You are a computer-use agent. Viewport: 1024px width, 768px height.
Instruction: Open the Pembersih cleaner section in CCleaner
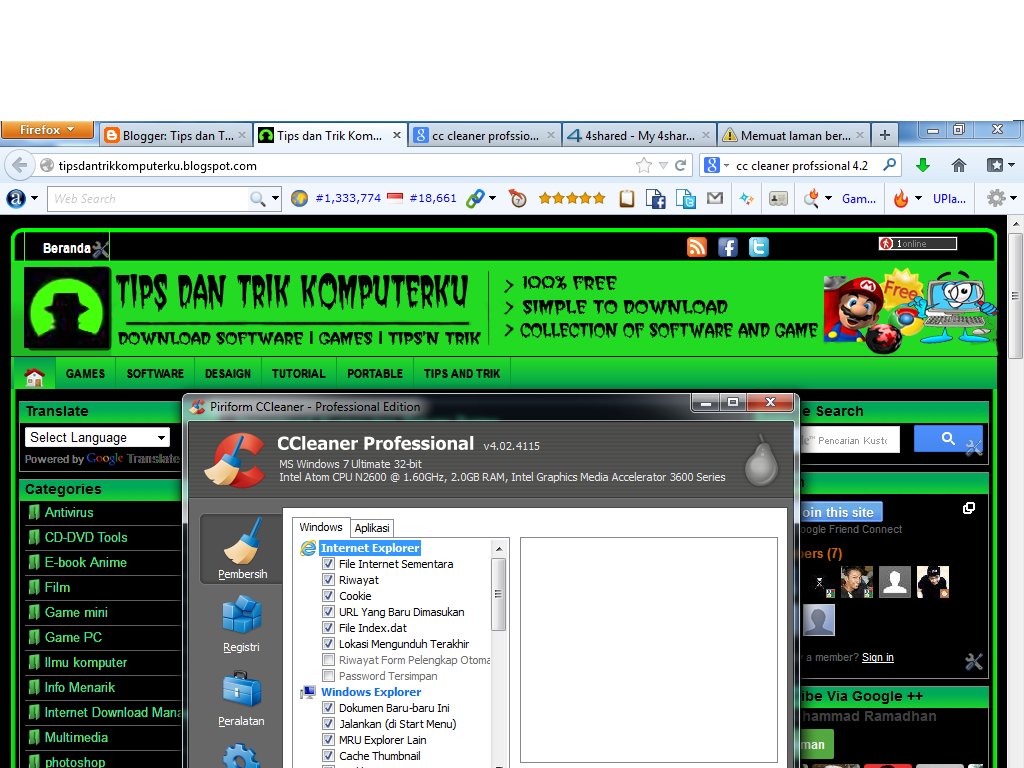[242, 549]
